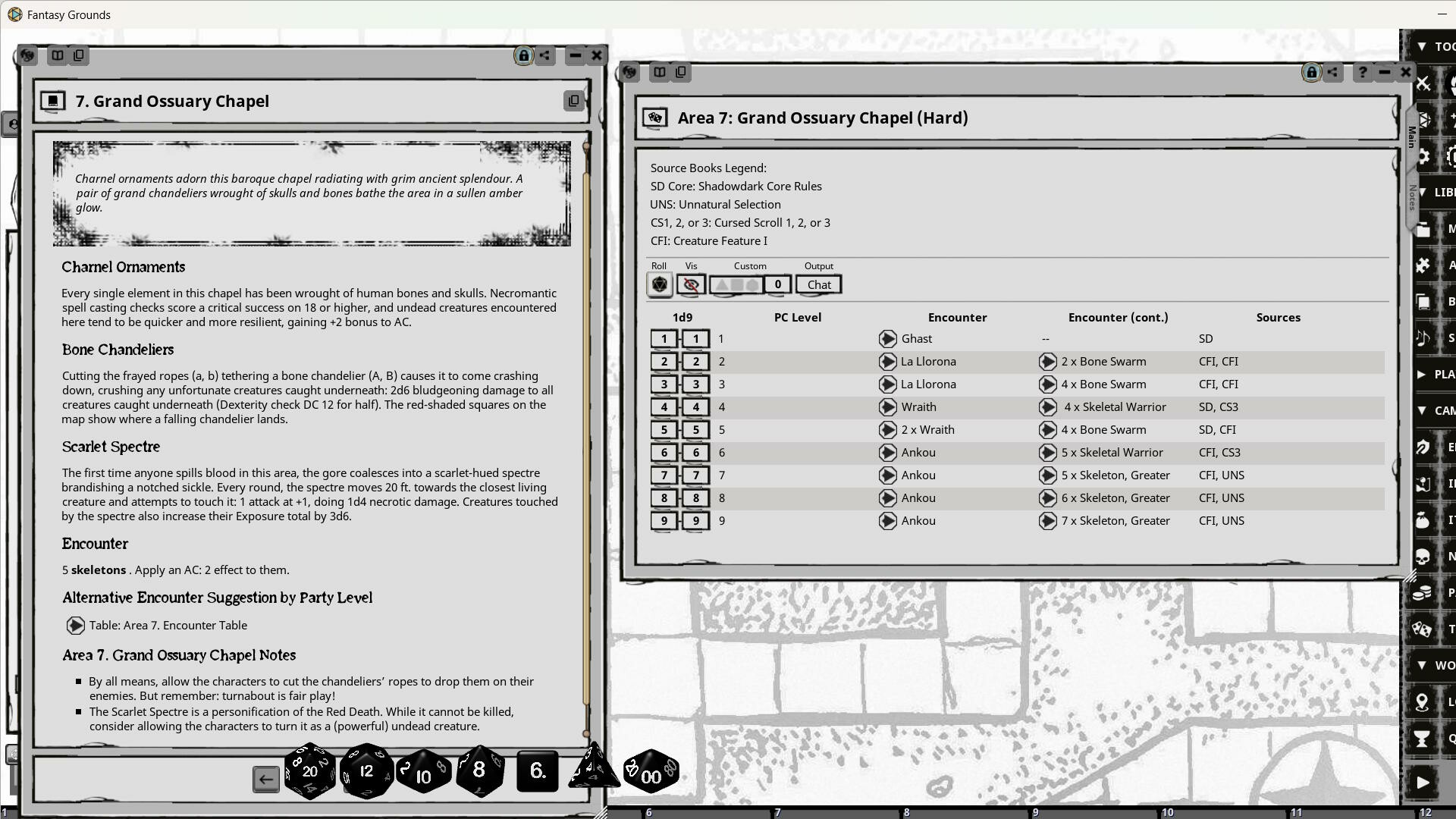Toggle the lock on the Area 7 table window
Viewport: 1456px width, 819px height.
[1310, 72]
